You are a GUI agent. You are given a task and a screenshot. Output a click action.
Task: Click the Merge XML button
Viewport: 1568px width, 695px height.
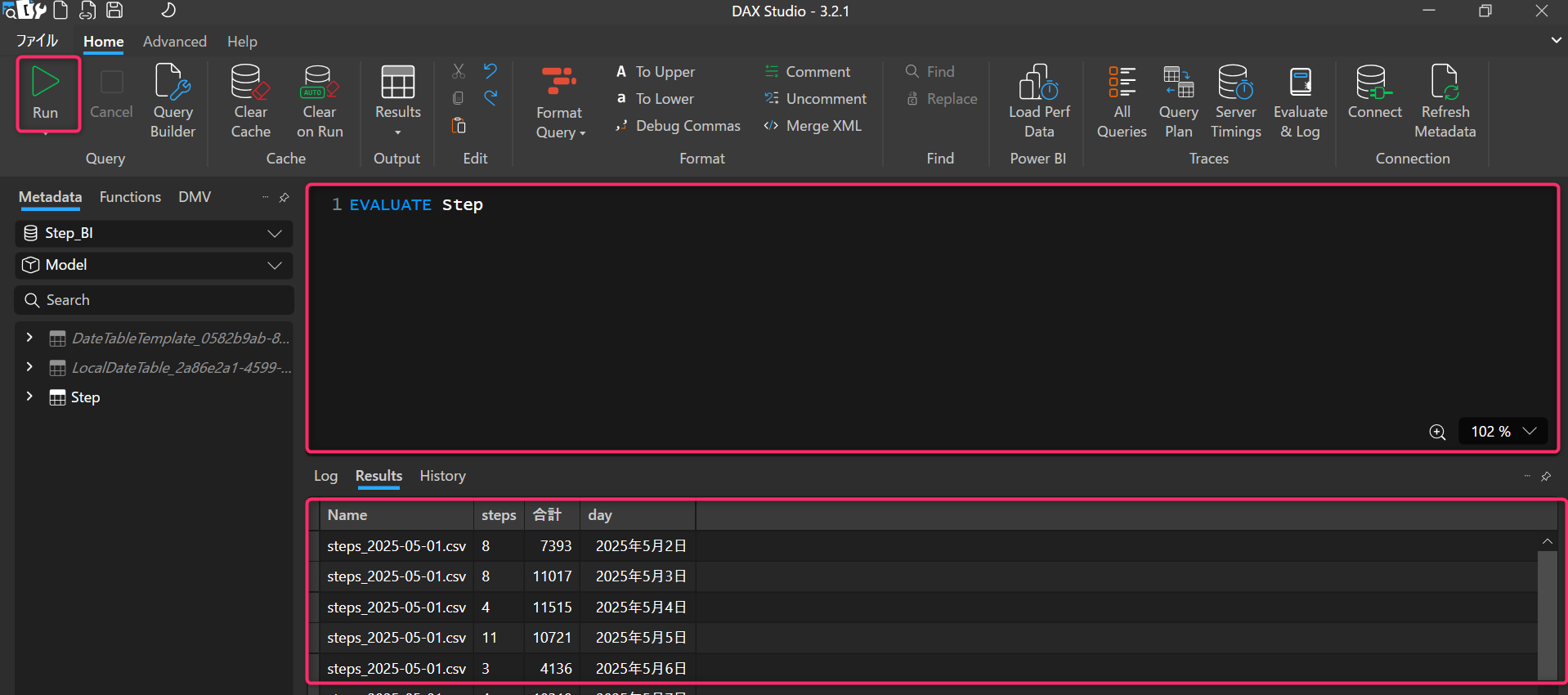(813, 126)
